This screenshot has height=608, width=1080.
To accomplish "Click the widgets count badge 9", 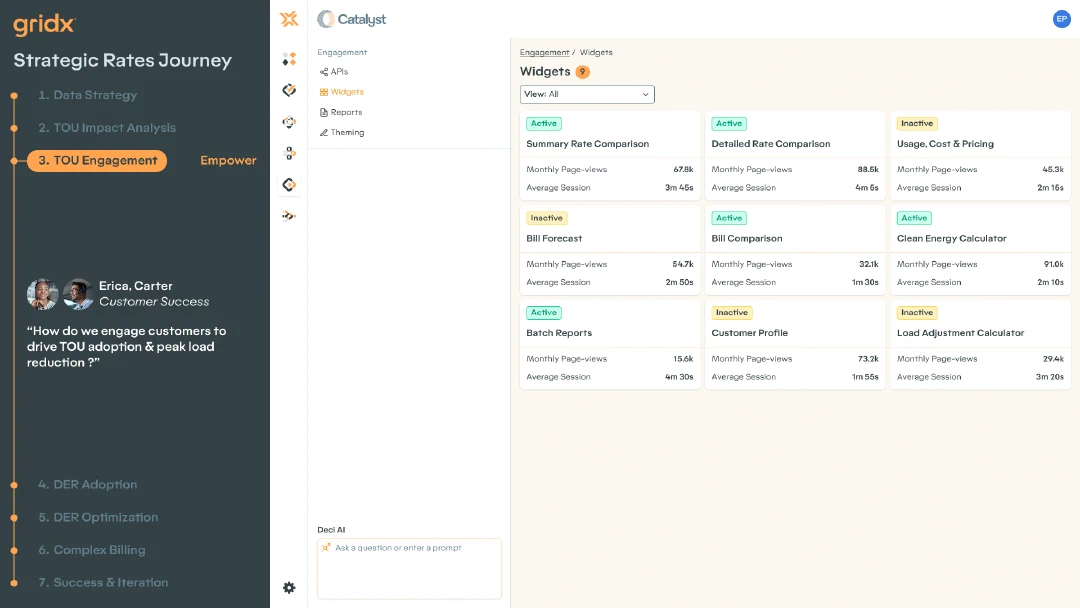I will pos(583,72).
